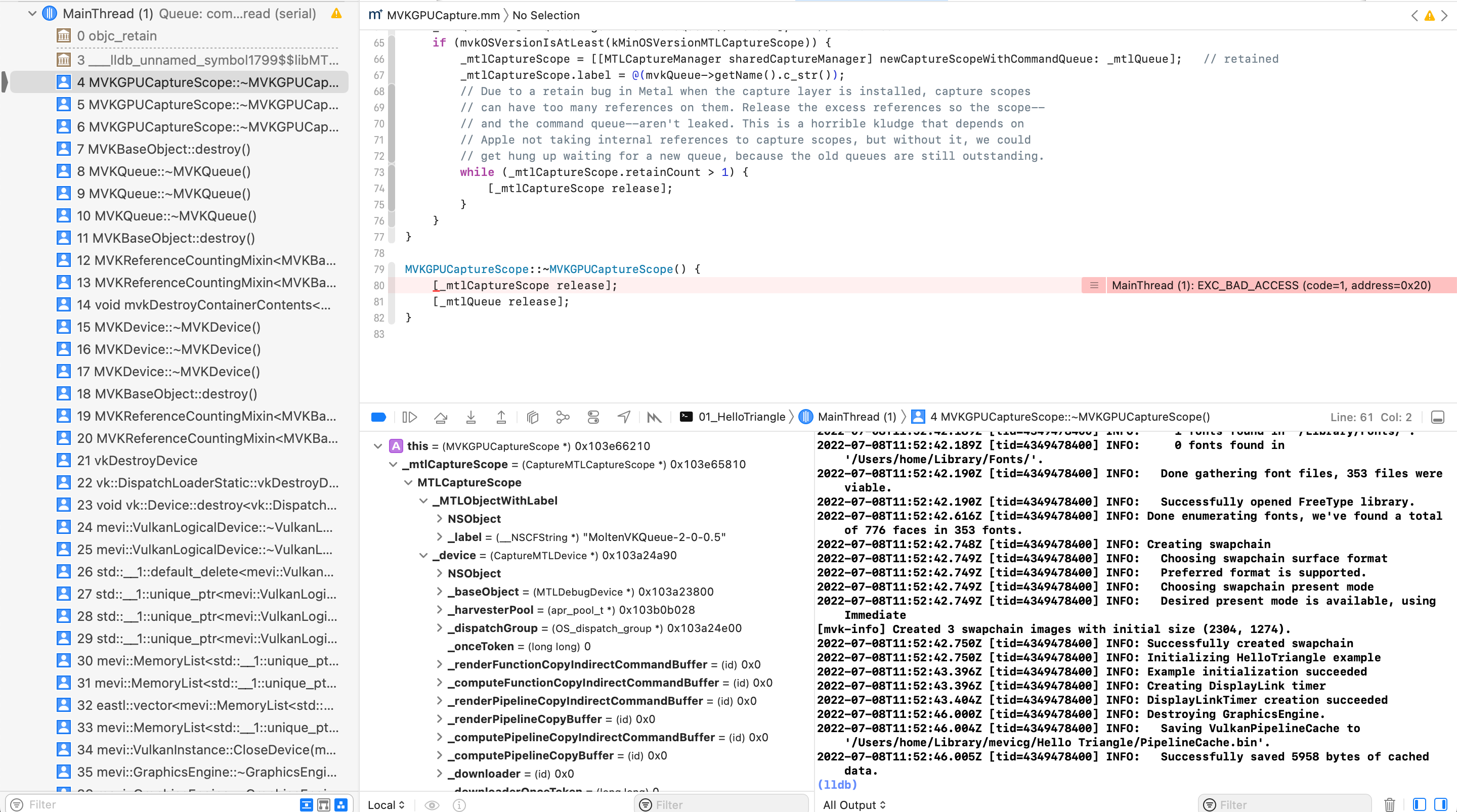Open environment overrides toggles
The width and height of the screenshot is (1457, 812).
(x=593, y=417)
